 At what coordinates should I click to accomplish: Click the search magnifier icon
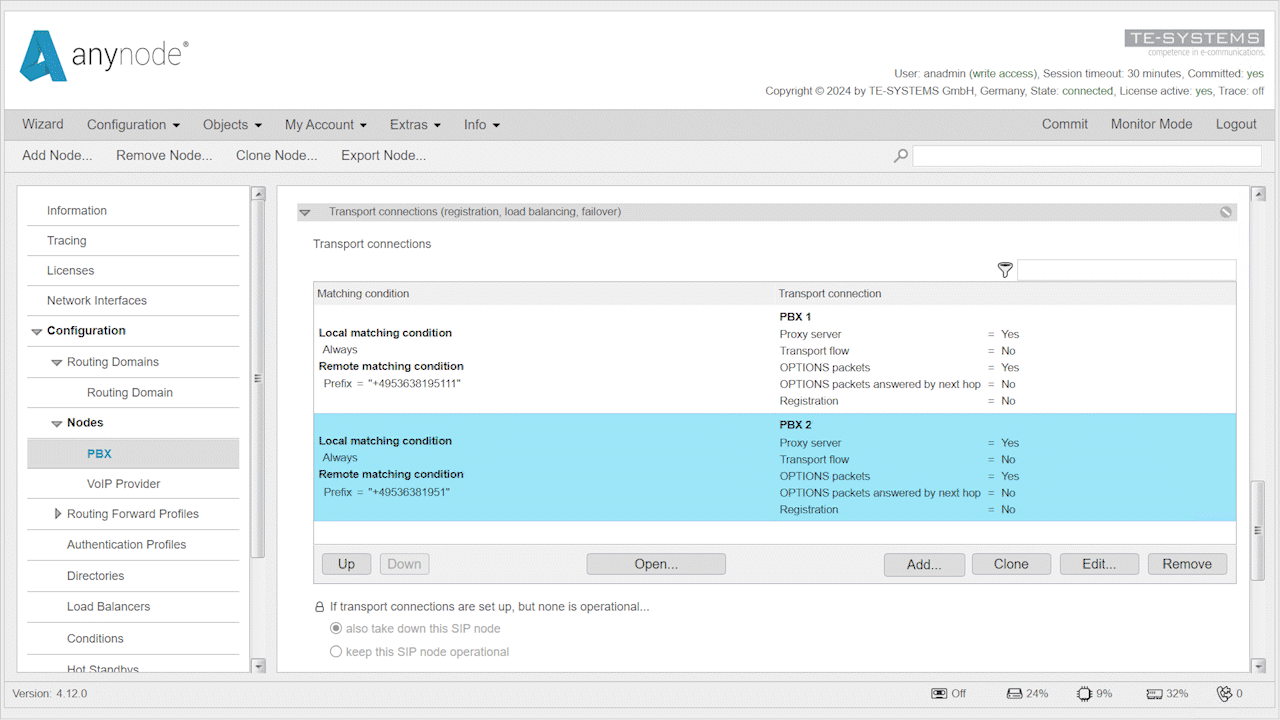[x=901, y=156]
